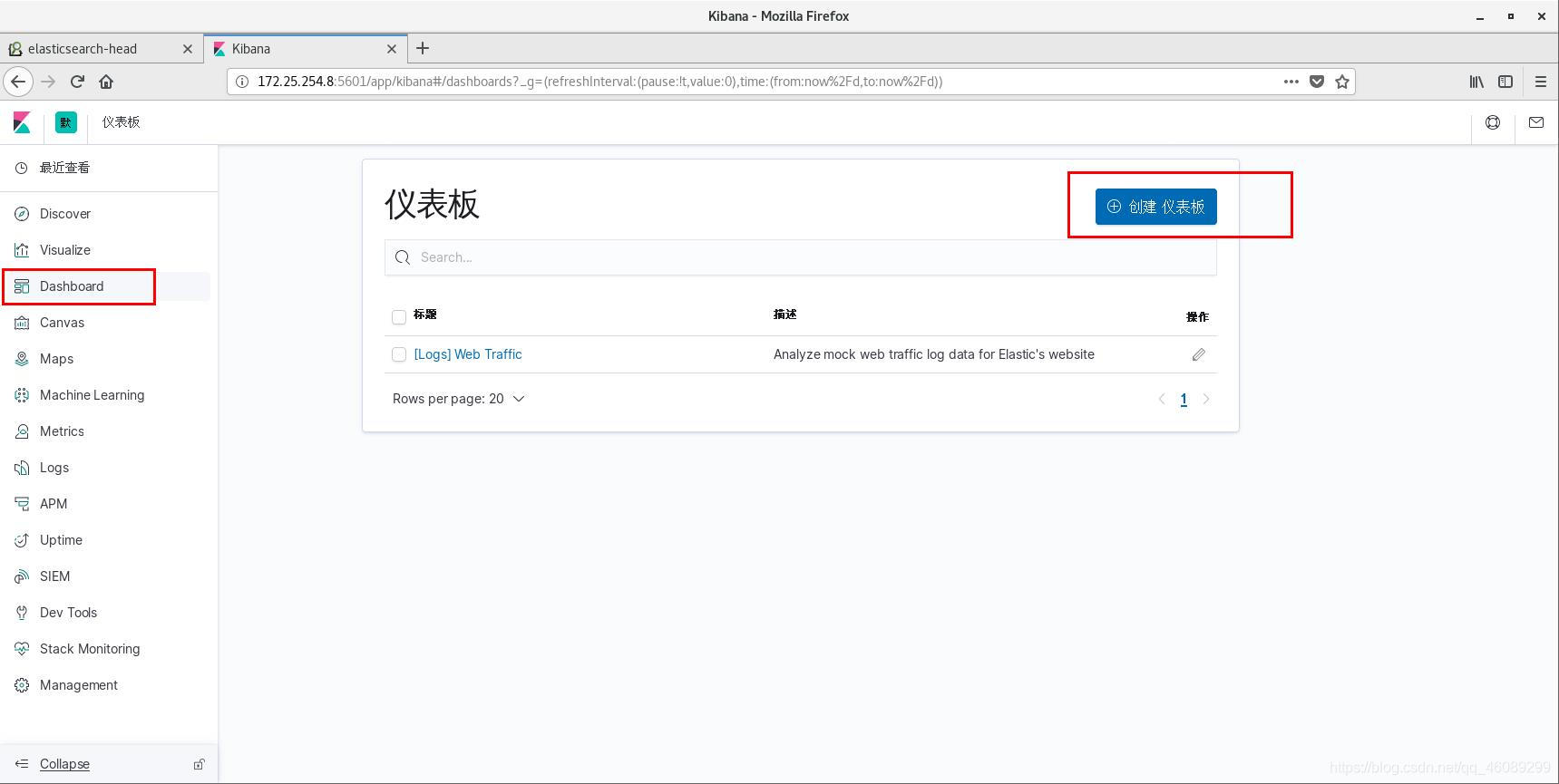Open Dev Tools from the sidebar
The height and width of the screenshot is (784, 1559).
coord(68,613)
